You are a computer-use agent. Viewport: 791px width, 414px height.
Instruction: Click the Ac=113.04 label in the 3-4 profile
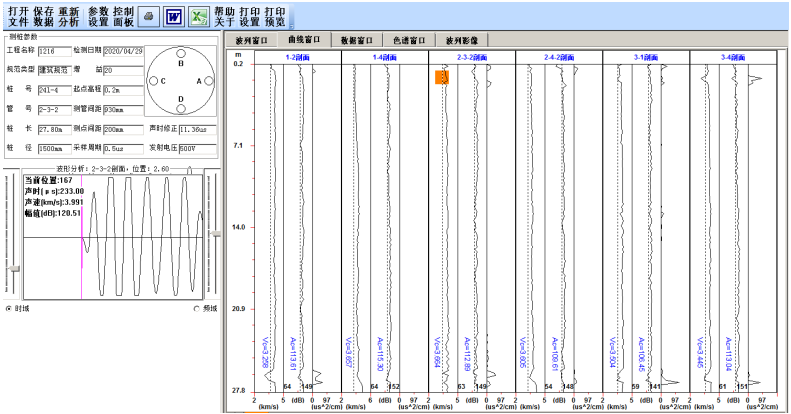[x=728, y=354]
